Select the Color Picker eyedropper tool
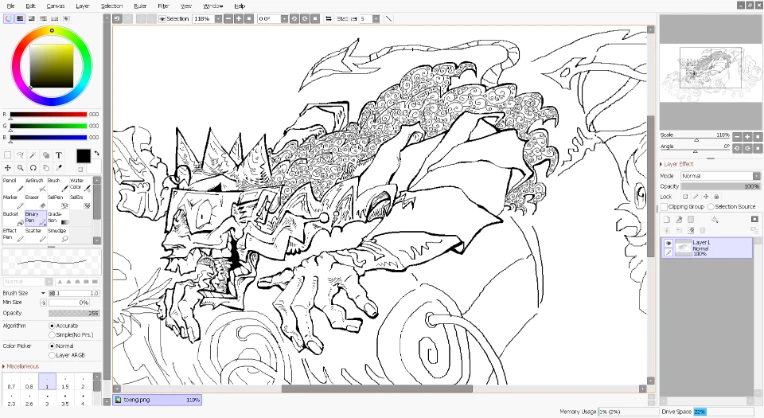 point(58,168)
